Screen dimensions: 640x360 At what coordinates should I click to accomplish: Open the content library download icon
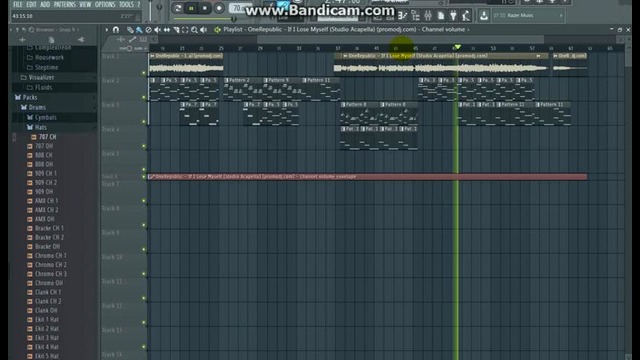point(484,16)
